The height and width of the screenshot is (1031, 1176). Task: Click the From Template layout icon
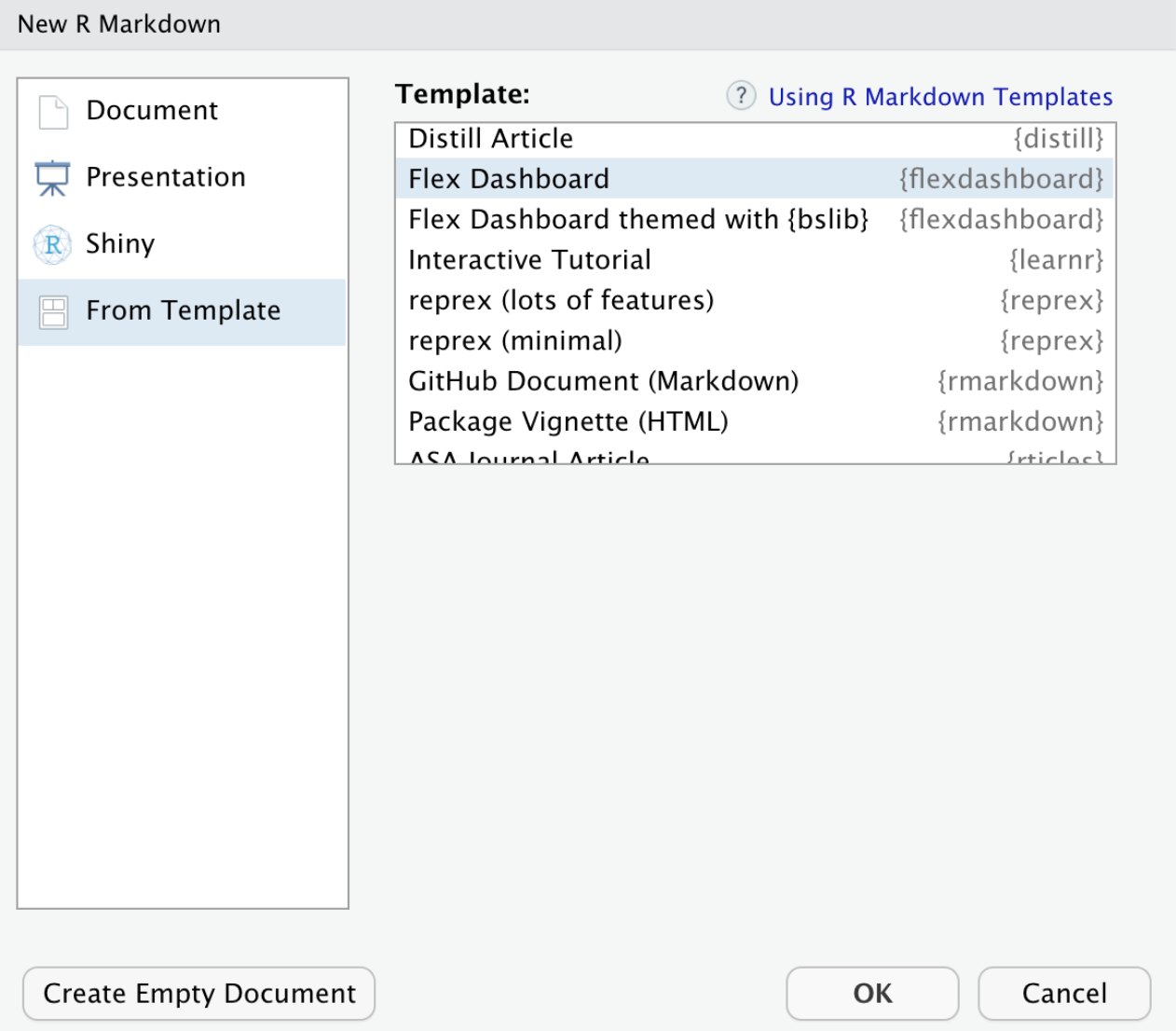coord(53,311)
